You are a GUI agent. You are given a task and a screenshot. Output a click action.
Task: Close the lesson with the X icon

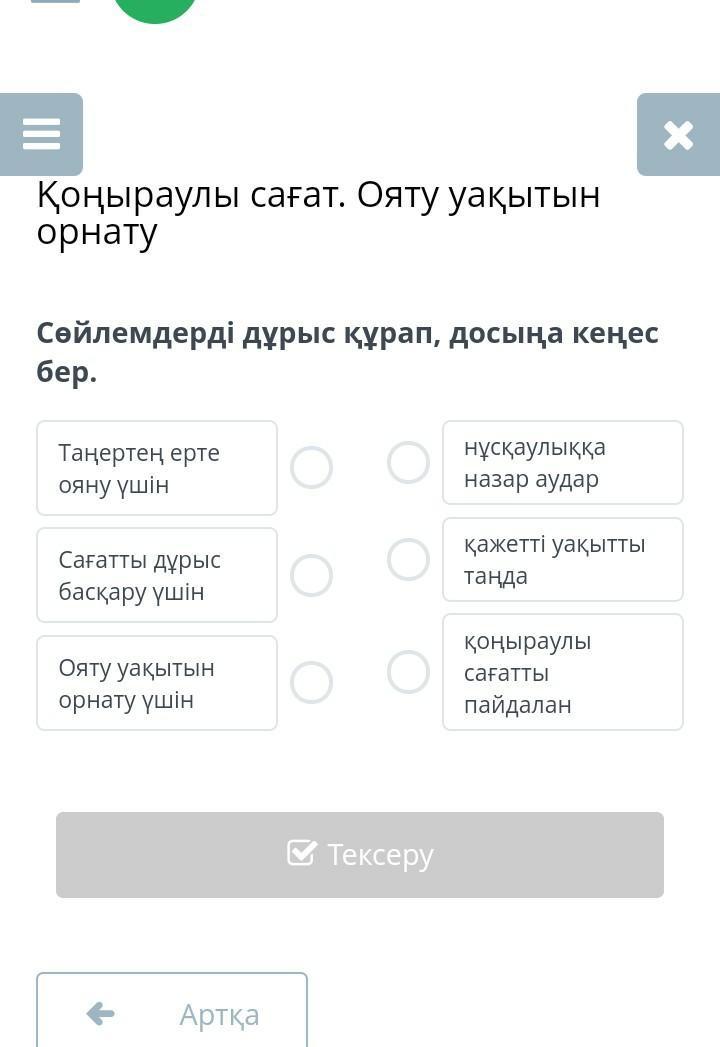[x=678, y=135]
